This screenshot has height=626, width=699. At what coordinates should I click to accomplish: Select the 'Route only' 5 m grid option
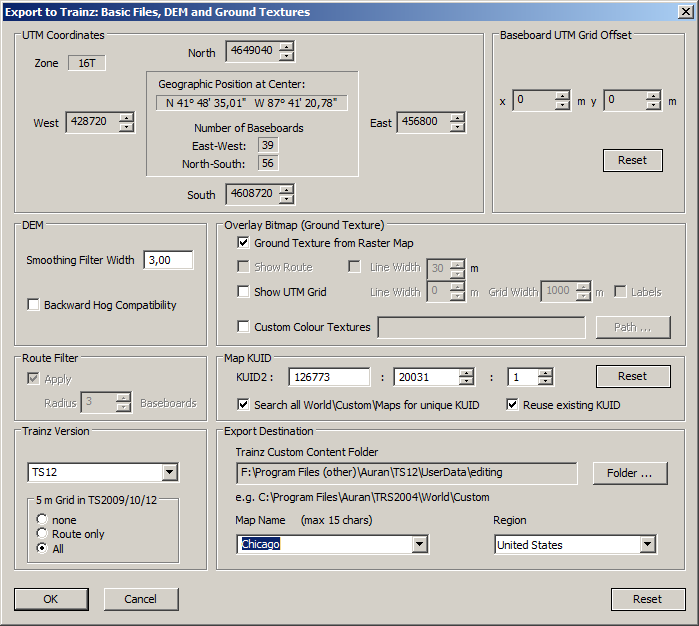tap(42, 534)
